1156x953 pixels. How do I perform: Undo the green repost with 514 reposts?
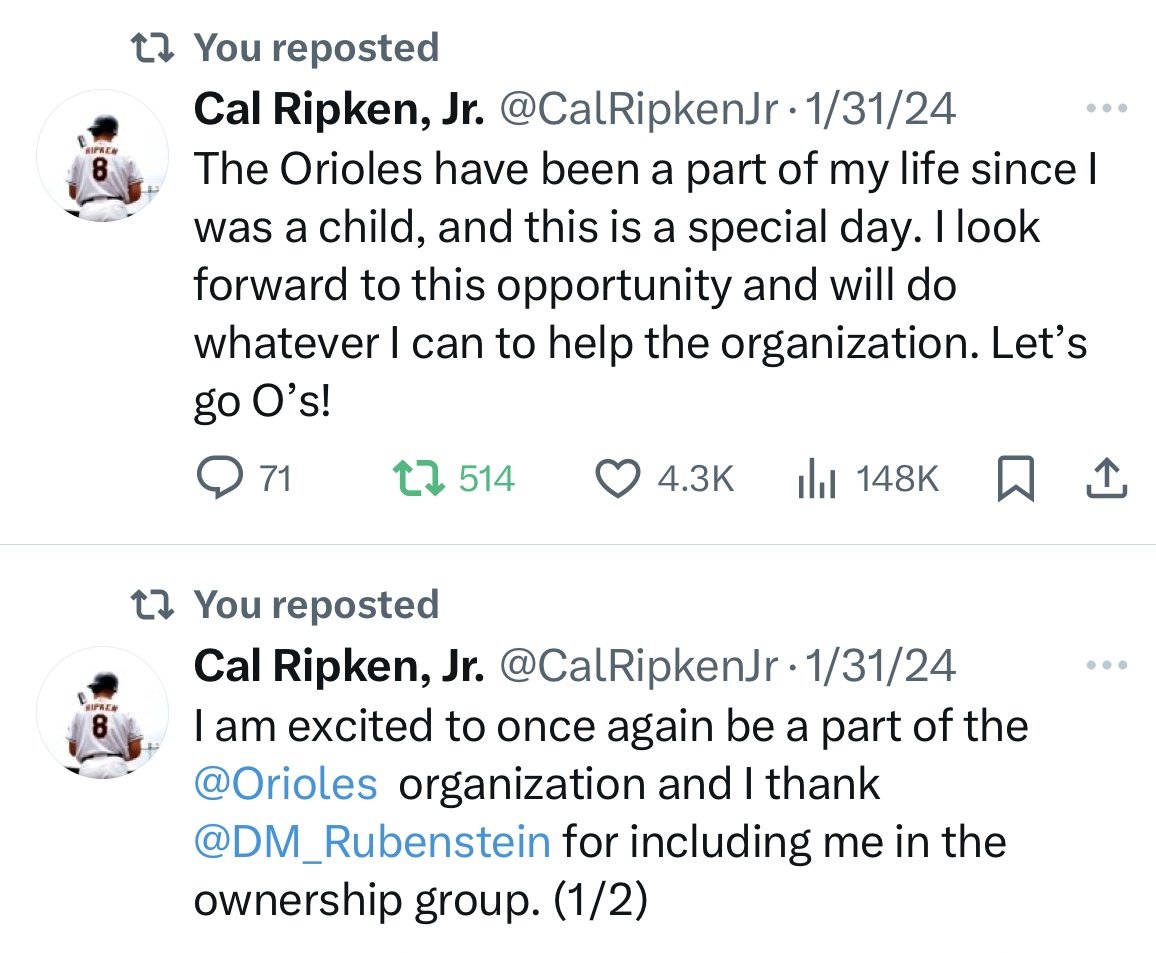418,478
